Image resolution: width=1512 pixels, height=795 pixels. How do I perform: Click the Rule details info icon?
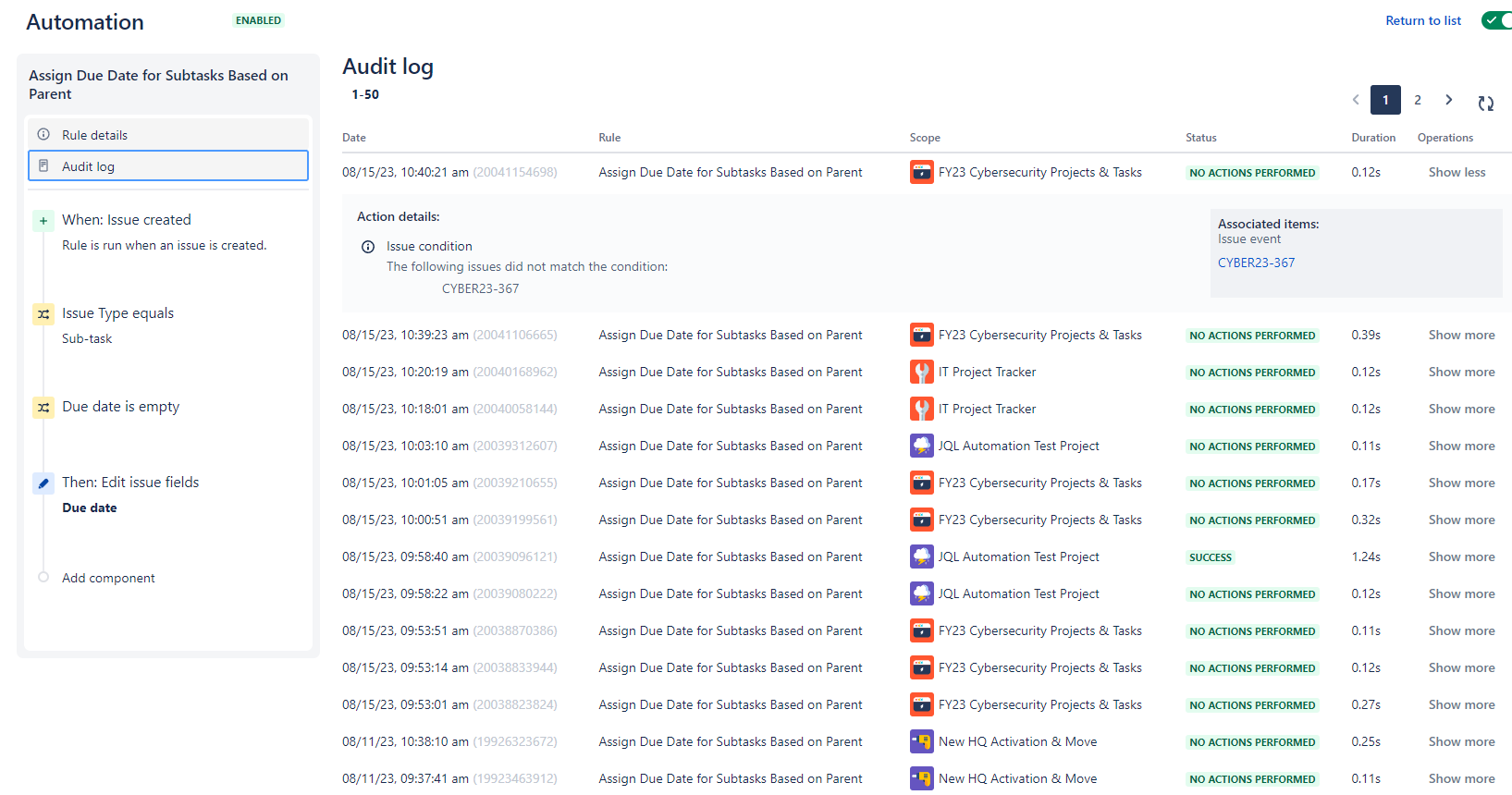pyautogui.click(x=43, y=134)
